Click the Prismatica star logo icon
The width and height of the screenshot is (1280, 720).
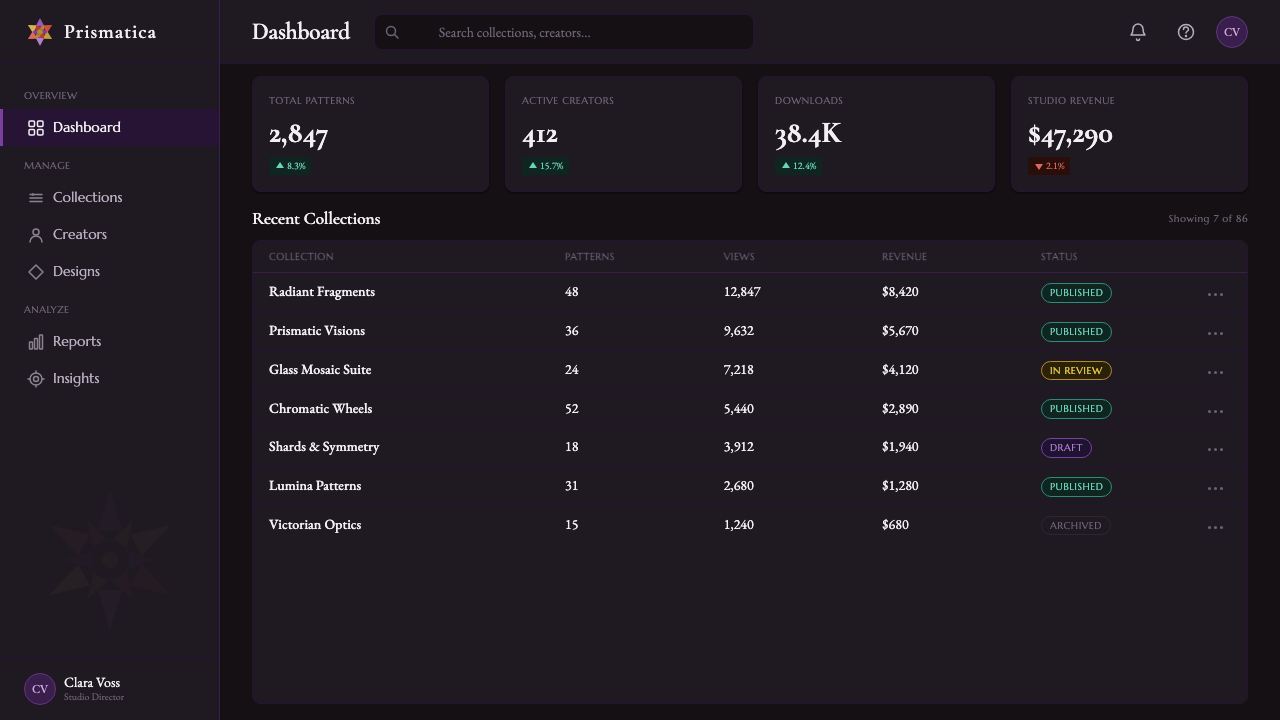40,32
